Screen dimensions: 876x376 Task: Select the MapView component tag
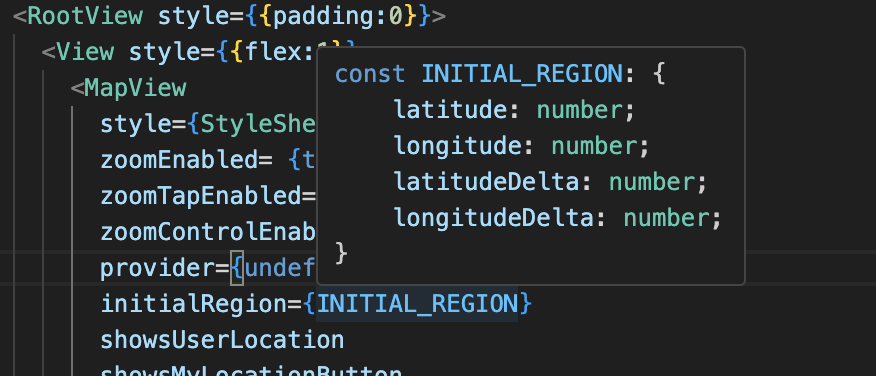[x=135, y=88]
